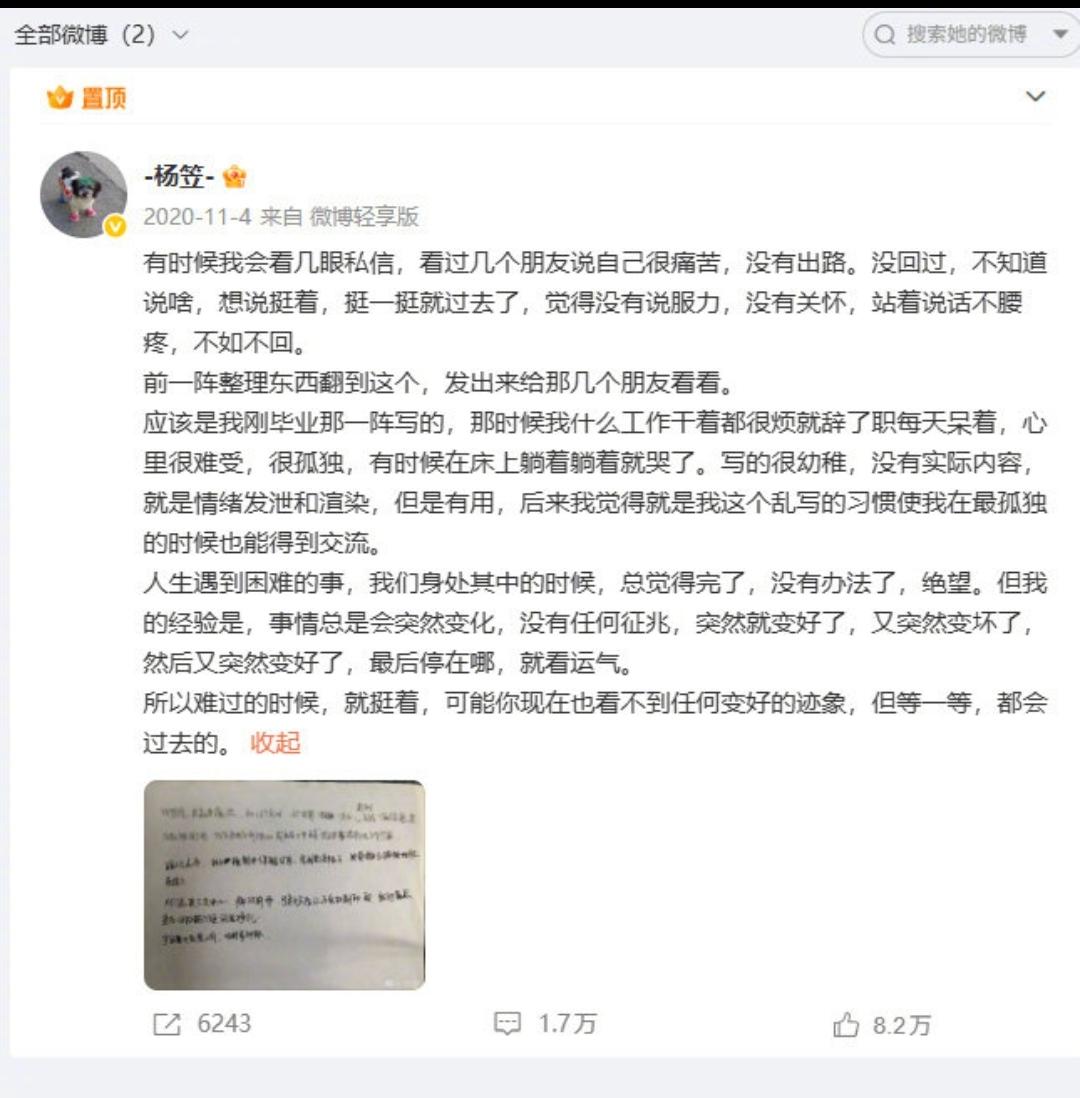Like the post with thumbs-up icon
This screenshot has width=1080, height=1098.
click(x=845, y=1025)
